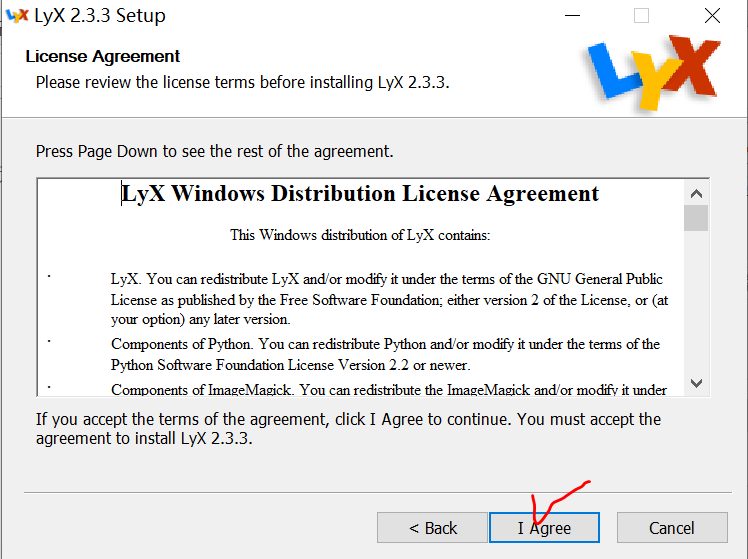Screen dimensions: 748x559
Task: Click the "If you accept the terms" notice
Action: 348,429
